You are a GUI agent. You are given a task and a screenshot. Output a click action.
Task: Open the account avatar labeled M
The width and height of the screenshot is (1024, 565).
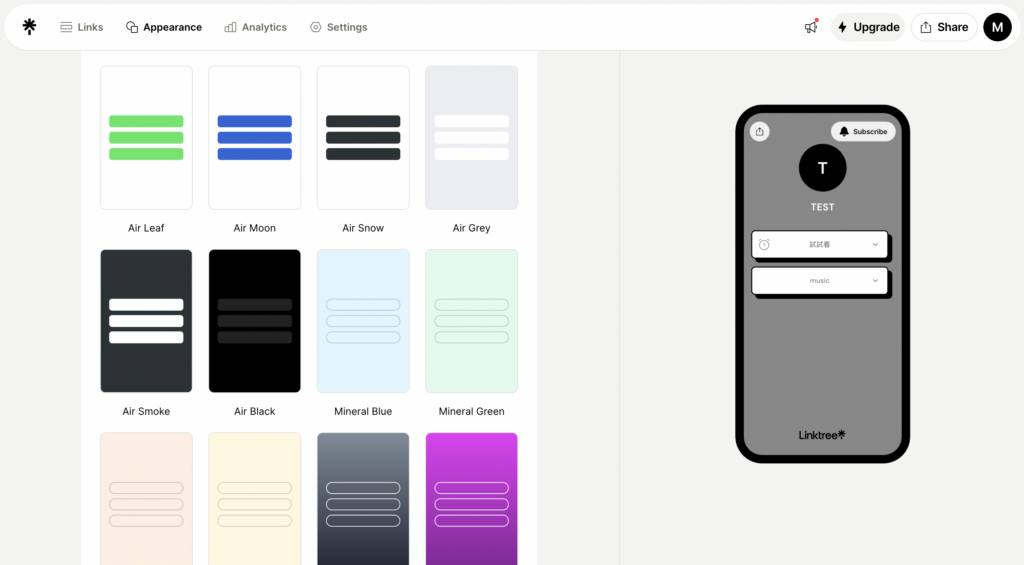tap(997, 27)
